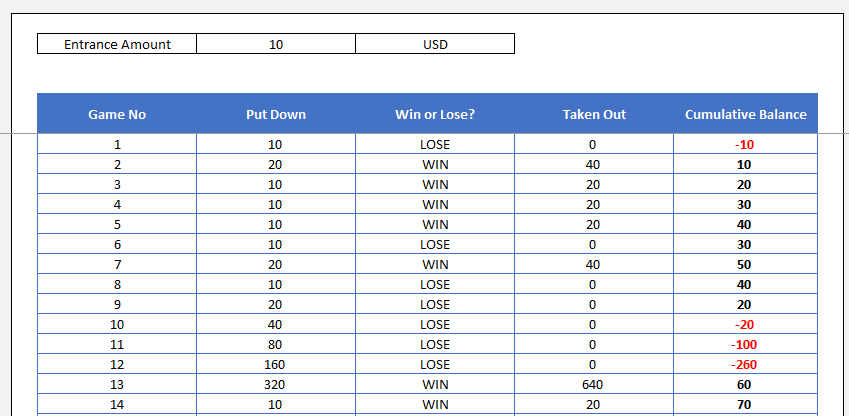Click the Taken Out cell showing 640
This screenshot has height=416, width=849.
(594, 384)
